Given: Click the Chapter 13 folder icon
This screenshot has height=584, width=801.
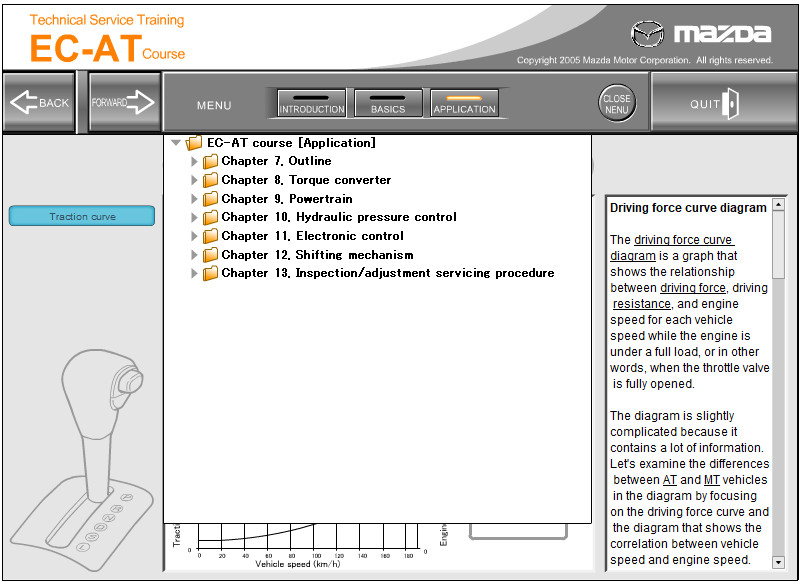Looking at the screenshot, I should (x=210, y=273).
